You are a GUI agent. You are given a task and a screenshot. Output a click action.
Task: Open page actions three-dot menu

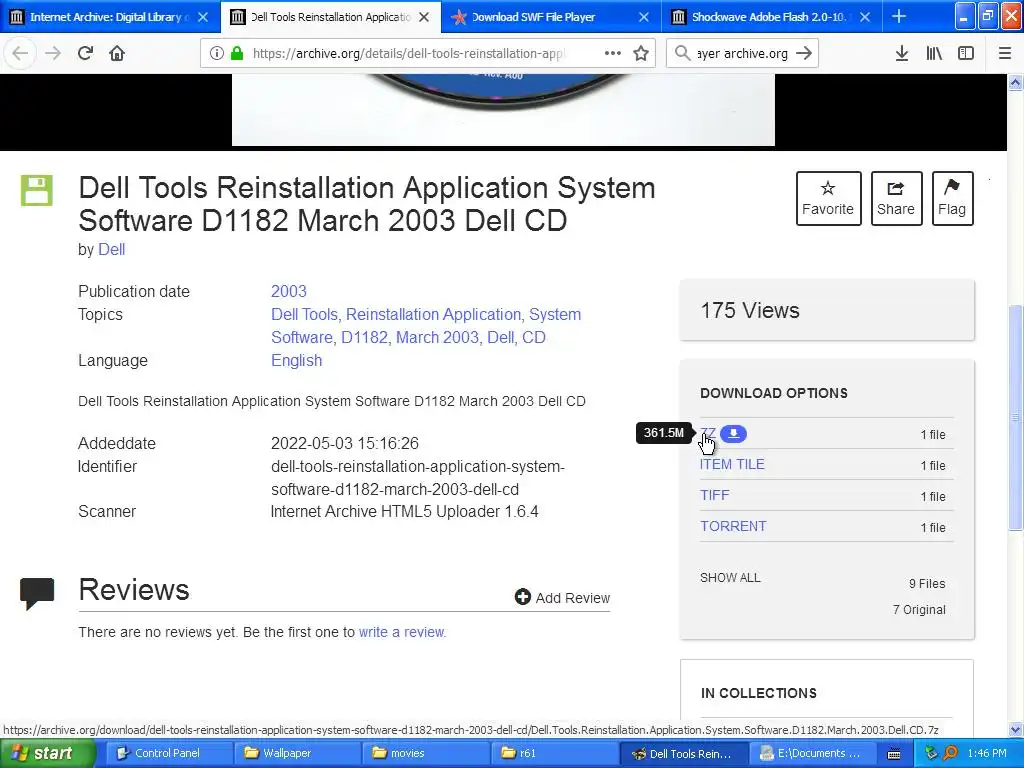pos(613,54)
